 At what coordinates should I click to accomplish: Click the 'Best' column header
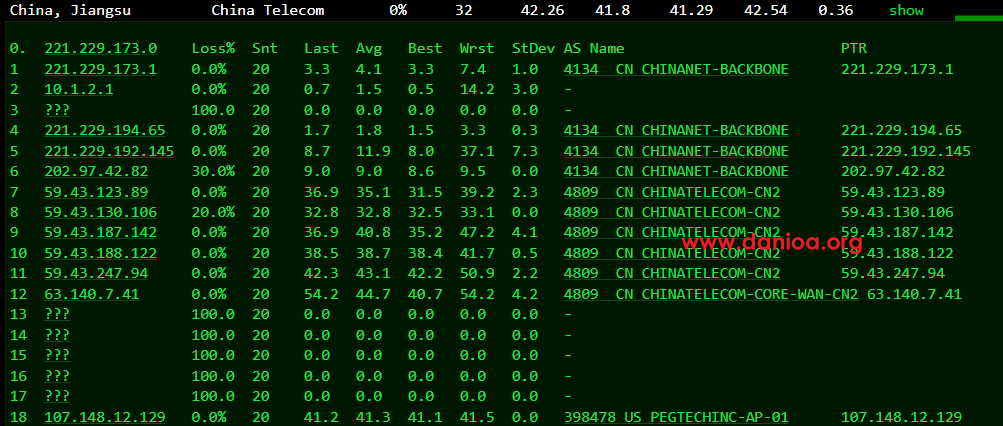click(425, 49)
